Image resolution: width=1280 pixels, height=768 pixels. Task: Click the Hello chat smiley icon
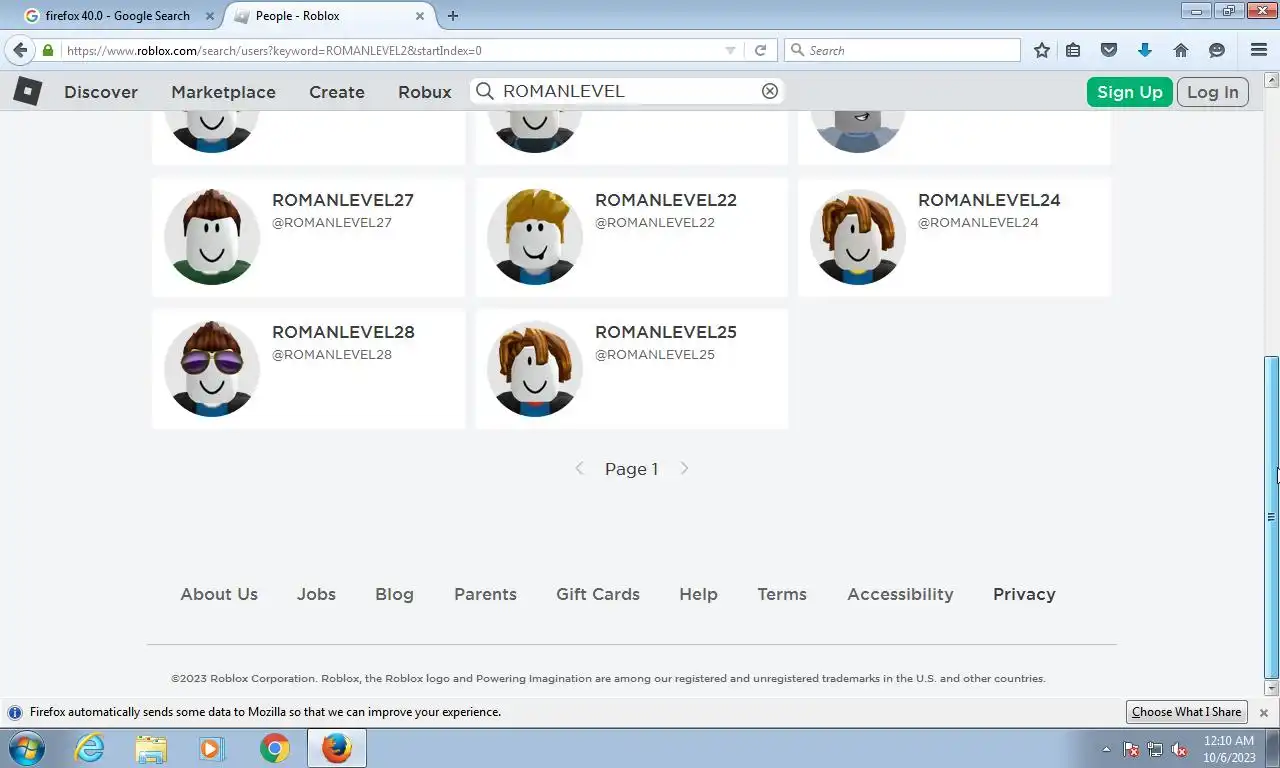pos(1217,50)
